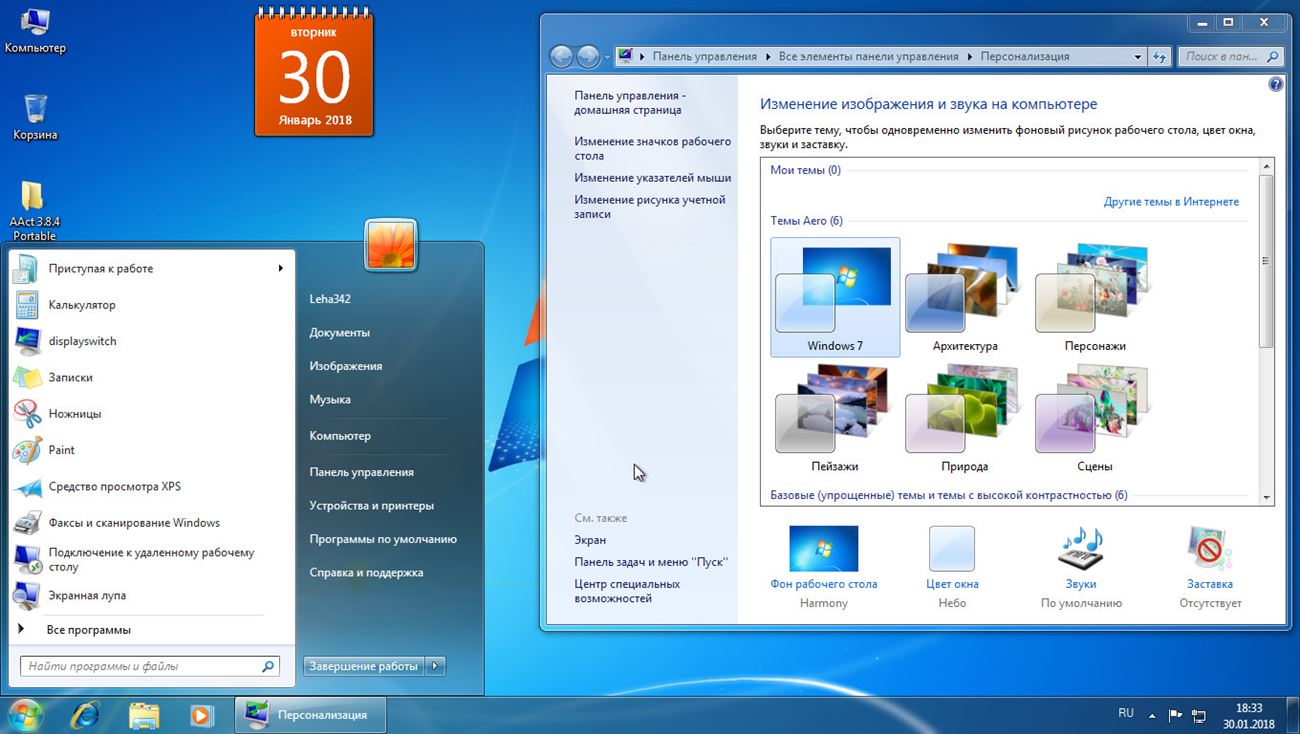
Task: Open the address bar history dropdown
Action: 1138,57
